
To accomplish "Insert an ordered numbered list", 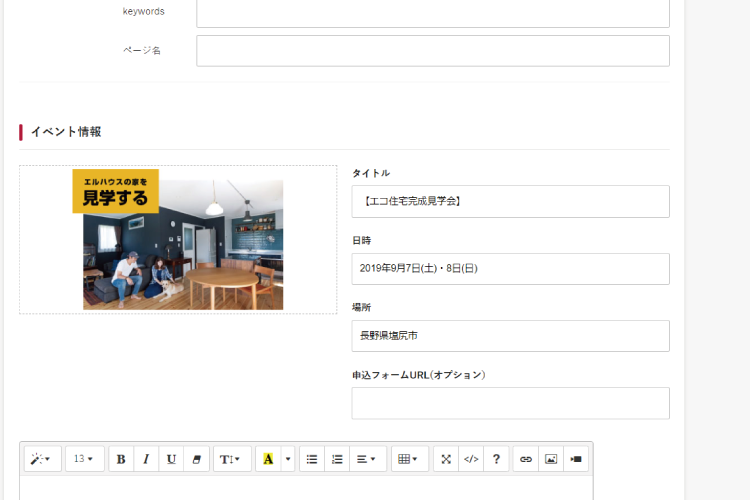I will click(337, 459).
